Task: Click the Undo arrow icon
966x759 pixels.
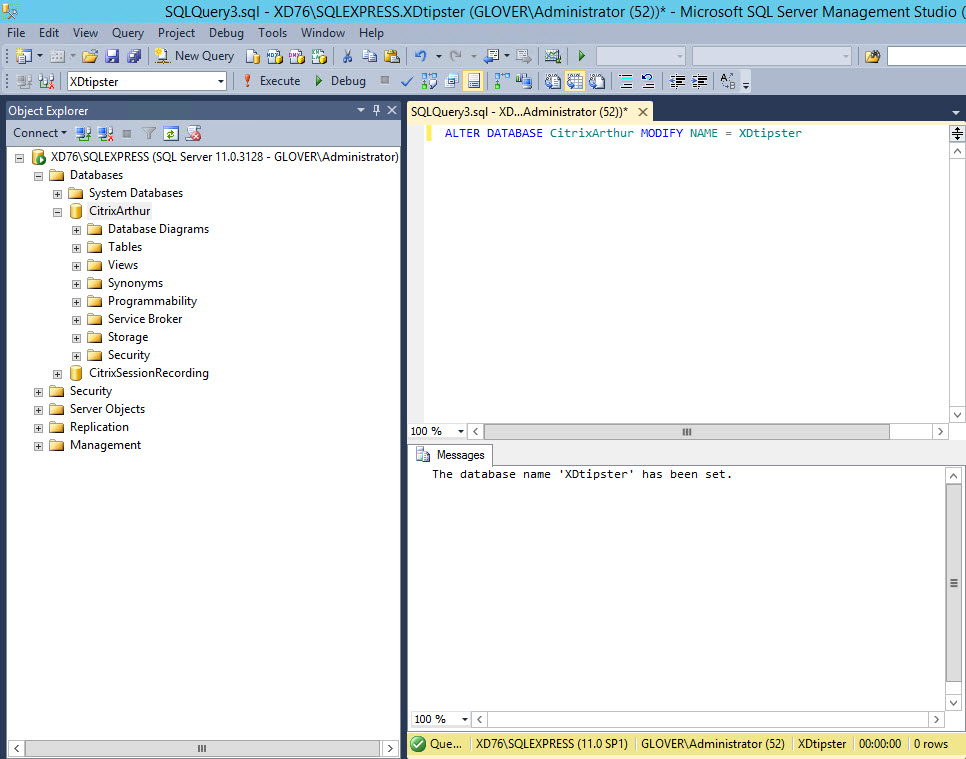Action: coord(421,56)
